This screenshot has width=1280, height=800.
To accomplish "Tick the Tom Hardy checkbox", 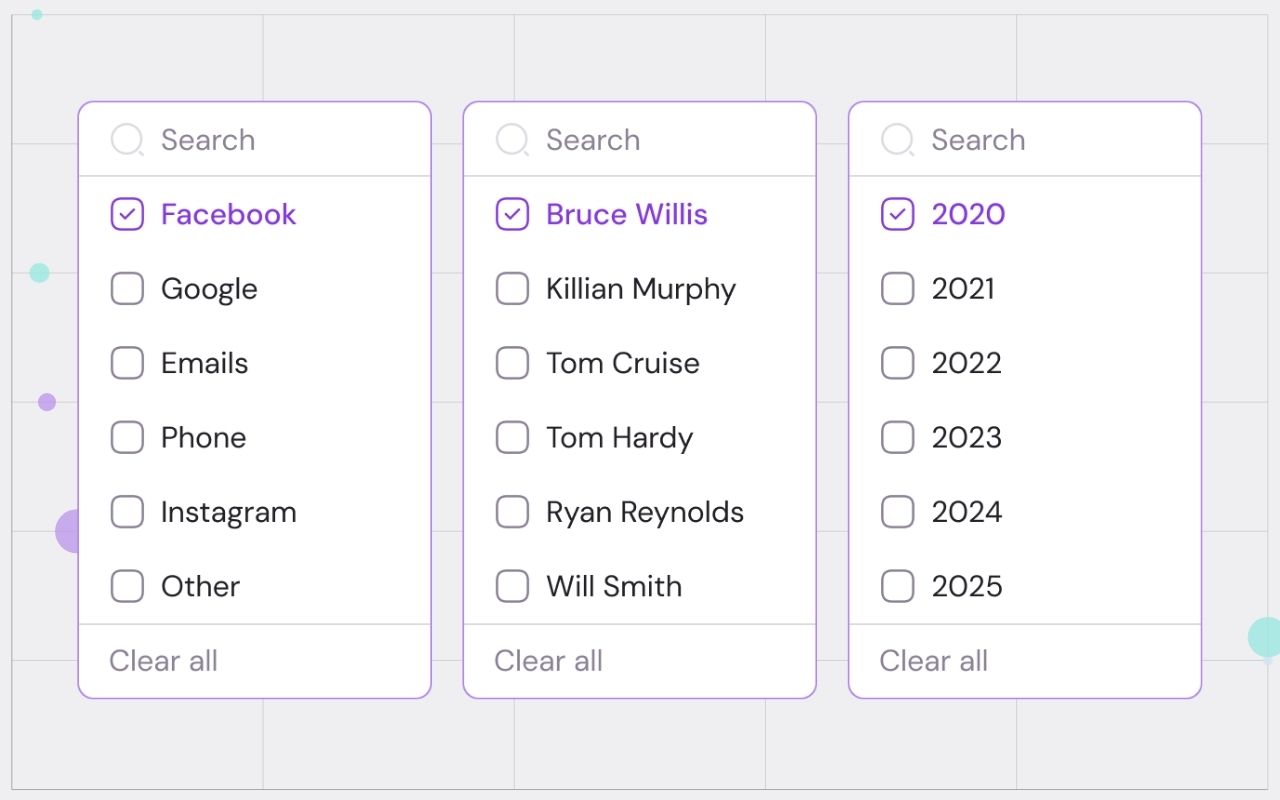I will 512,437.
